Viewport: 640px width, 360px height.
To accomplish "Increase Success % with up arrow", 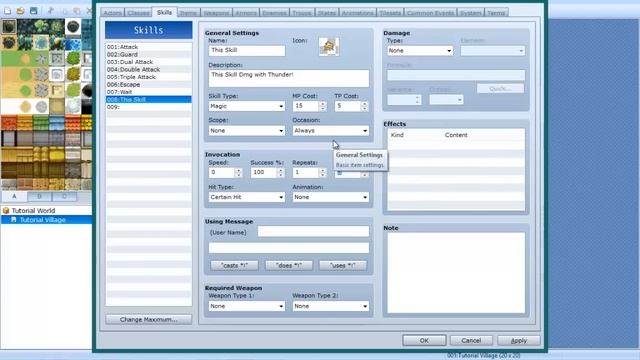I will tap(280, 170).
